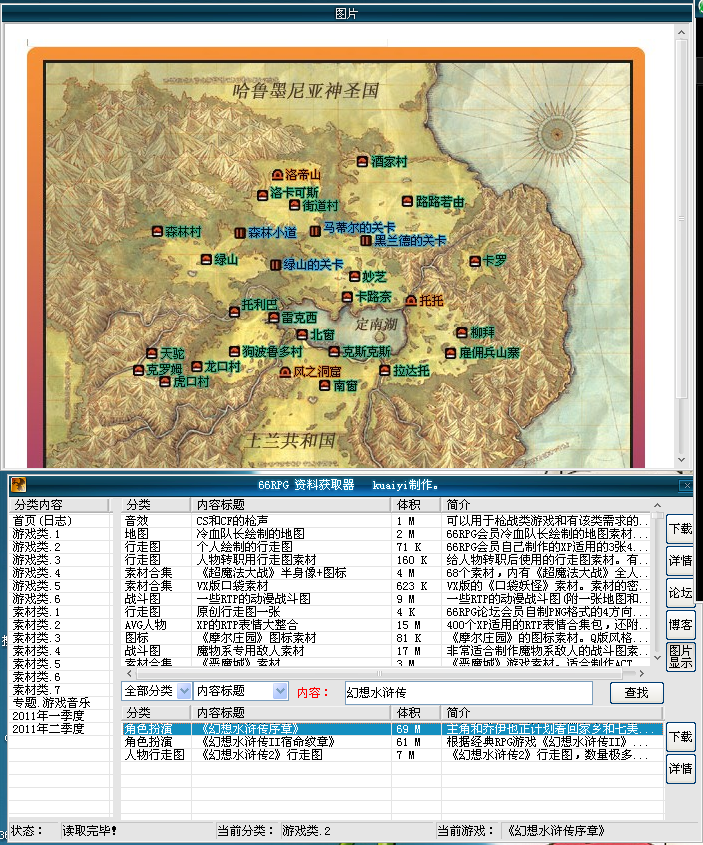703x845 pixels.
Task: Select the CS和CF的枪声 row
Action: 386,521
